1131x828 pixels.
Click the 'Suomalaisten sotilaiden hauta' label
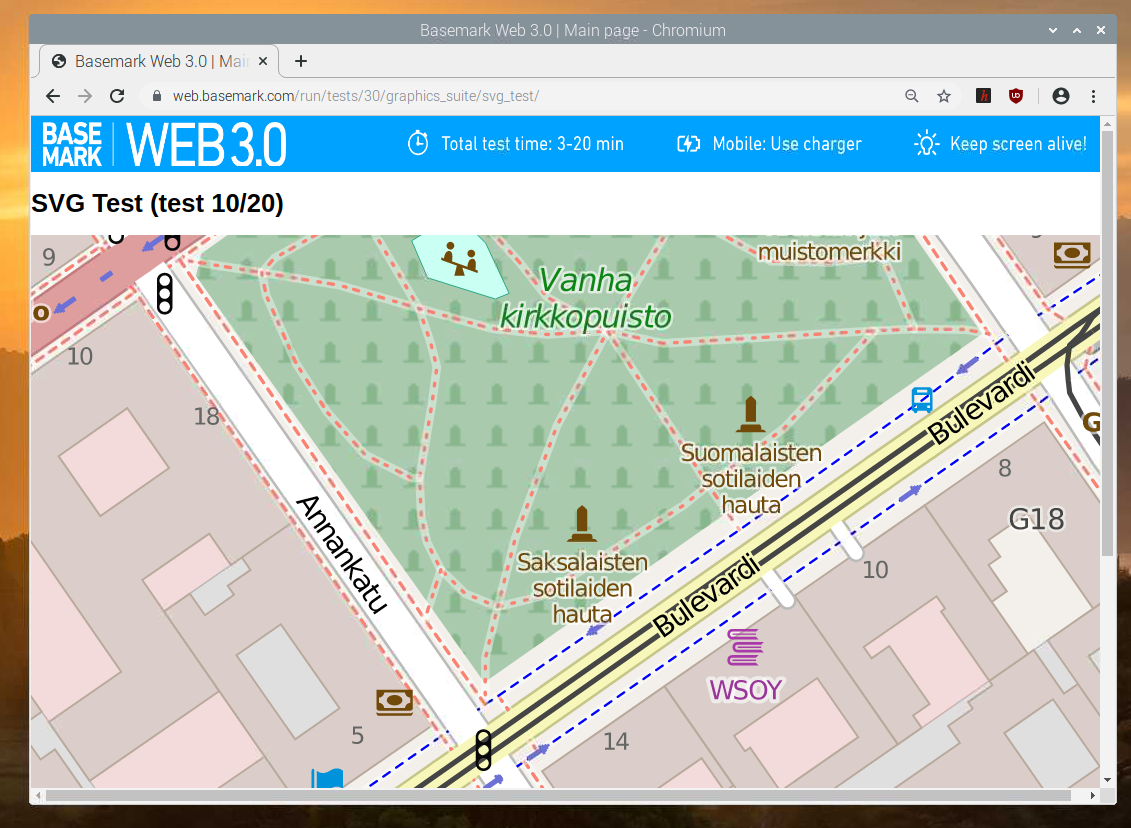(x=751, y=479)
